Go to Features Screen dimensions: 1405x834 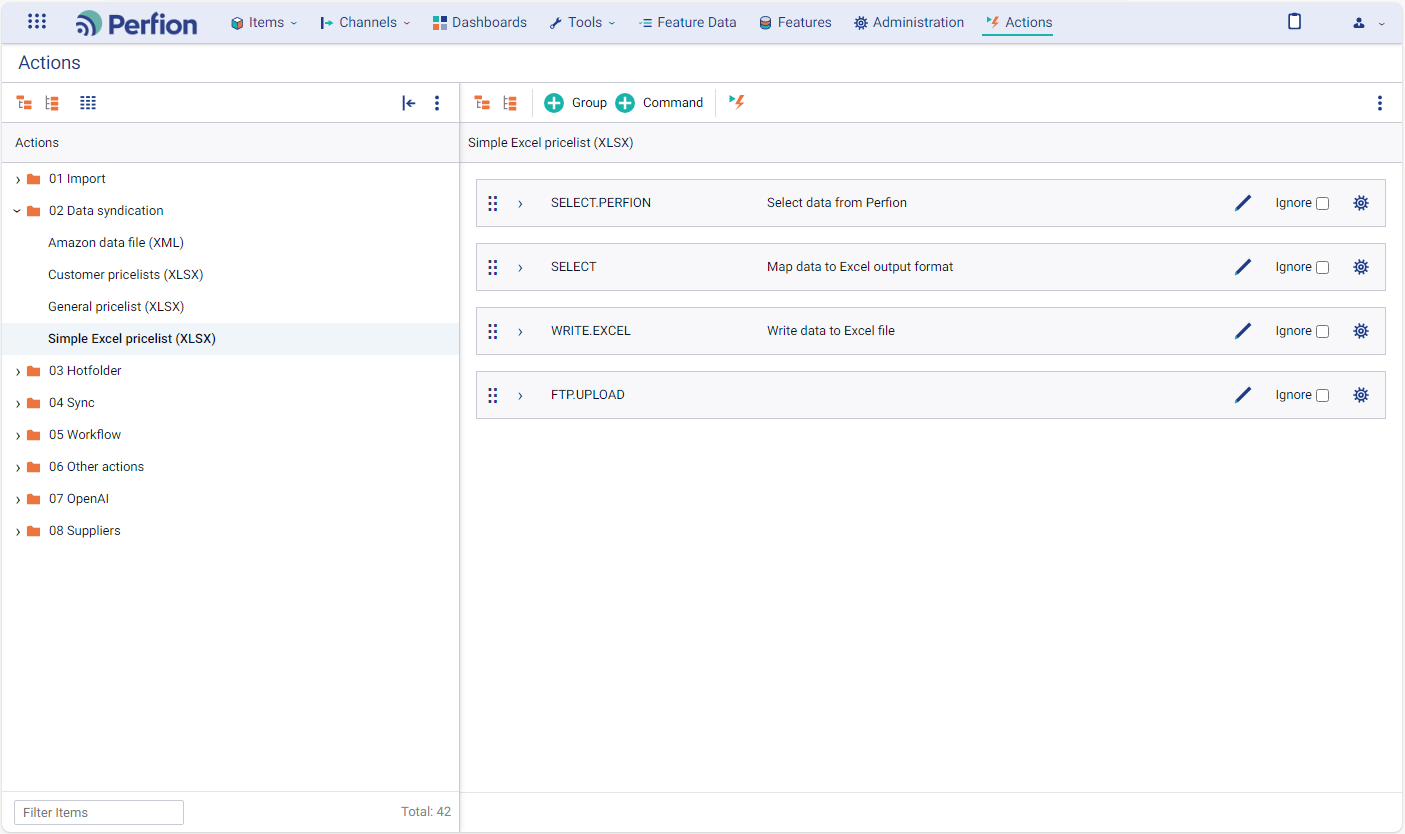click(x=795, y=22)
